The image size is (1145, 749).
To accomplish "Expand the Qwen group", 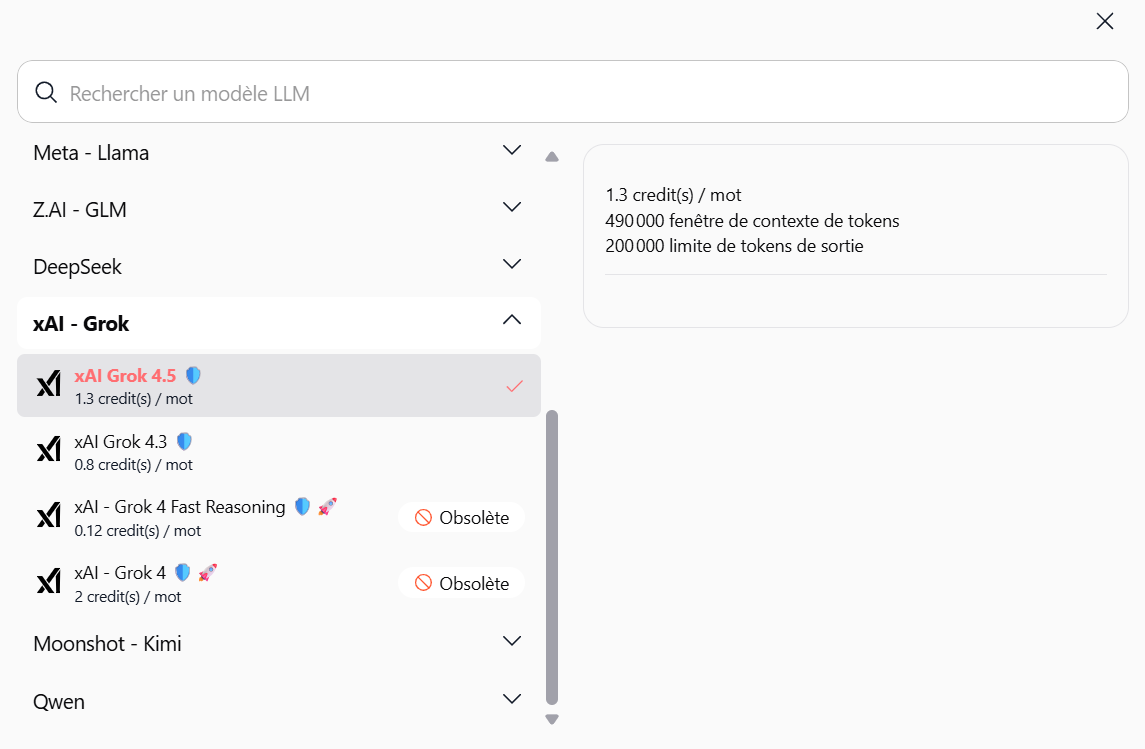I will [x=279, y=702].
